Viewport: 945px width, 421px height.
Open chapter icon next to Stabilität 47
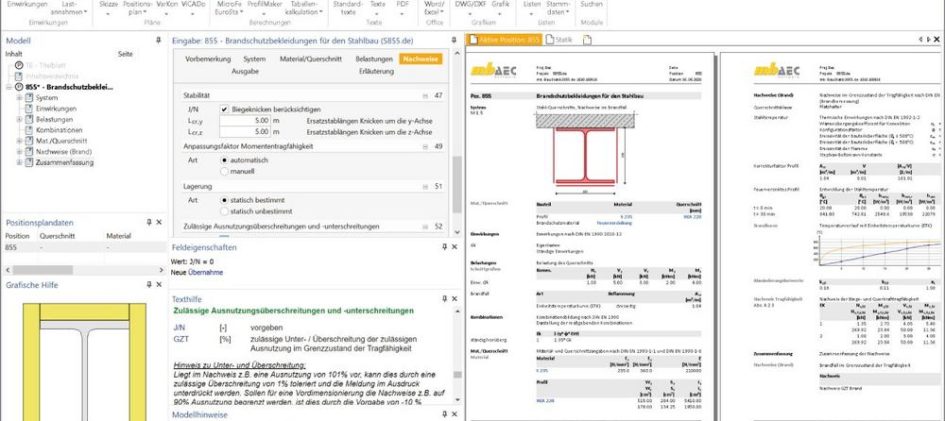click(425, 96)
